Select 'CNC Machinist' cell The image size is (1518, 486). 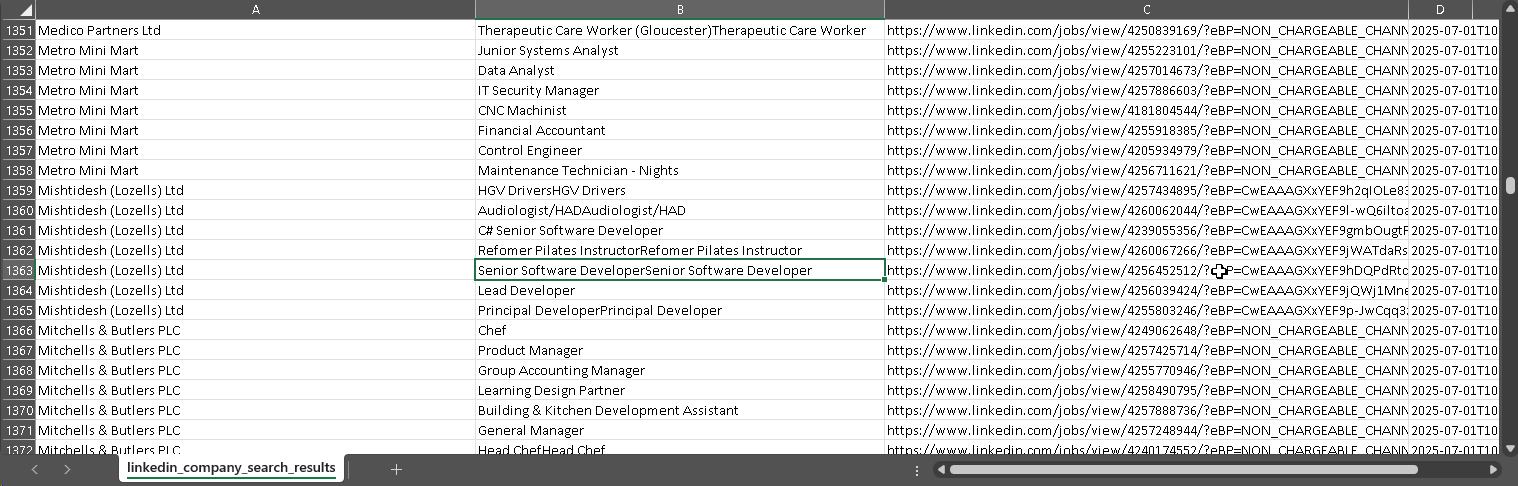tap(680, 110)
